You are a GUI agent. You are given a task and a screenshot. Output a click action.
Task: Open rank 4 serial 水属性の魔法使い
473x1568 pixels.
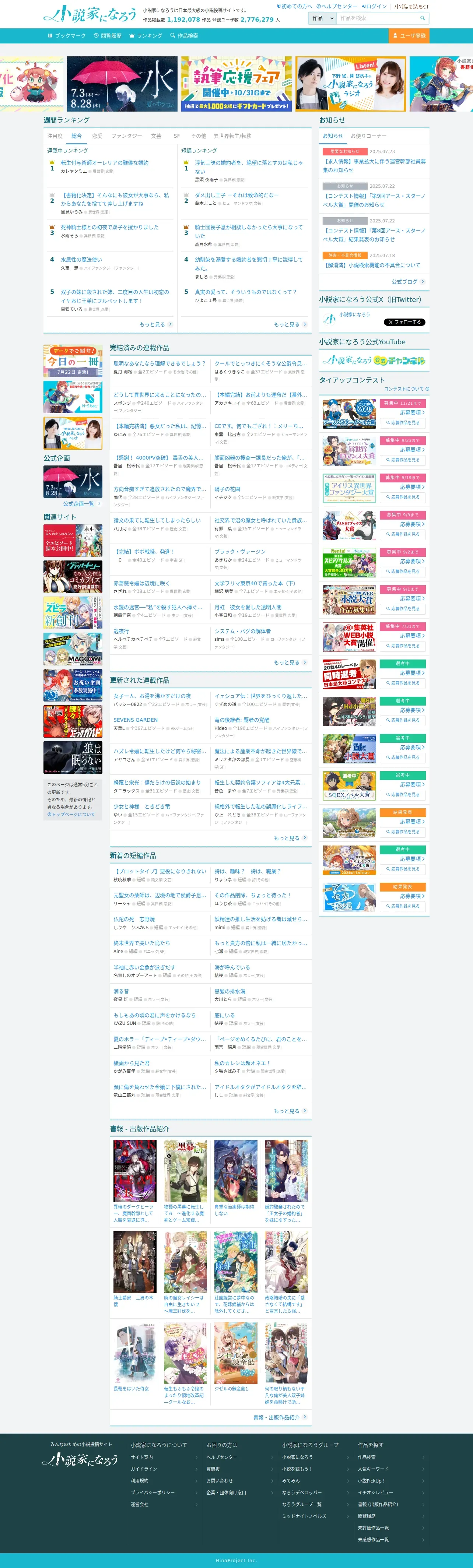[81, 260]
